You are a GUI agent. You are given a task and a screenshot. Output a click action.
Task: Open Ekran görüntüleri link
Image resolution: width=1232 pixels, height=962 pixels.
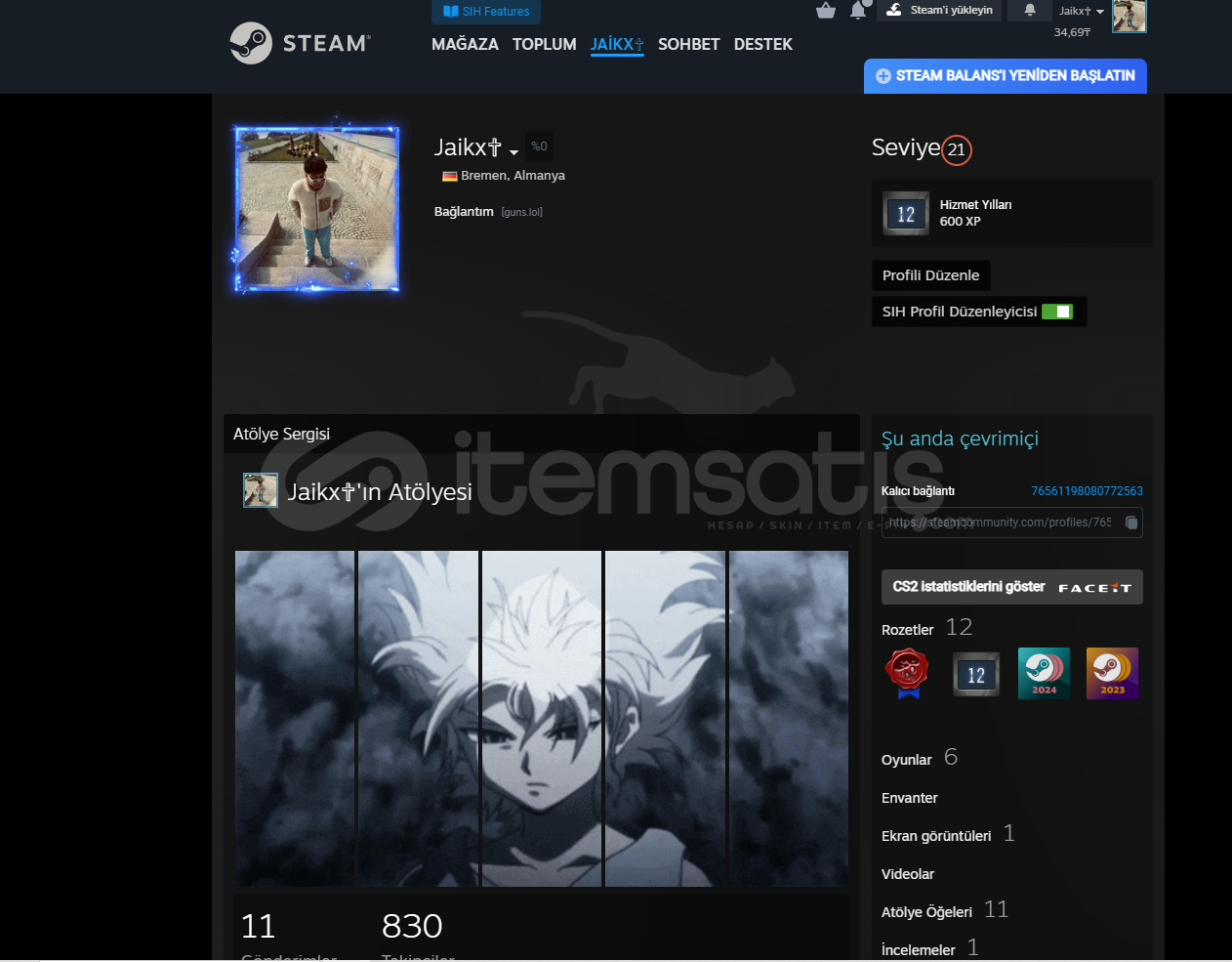pos(936,836)
